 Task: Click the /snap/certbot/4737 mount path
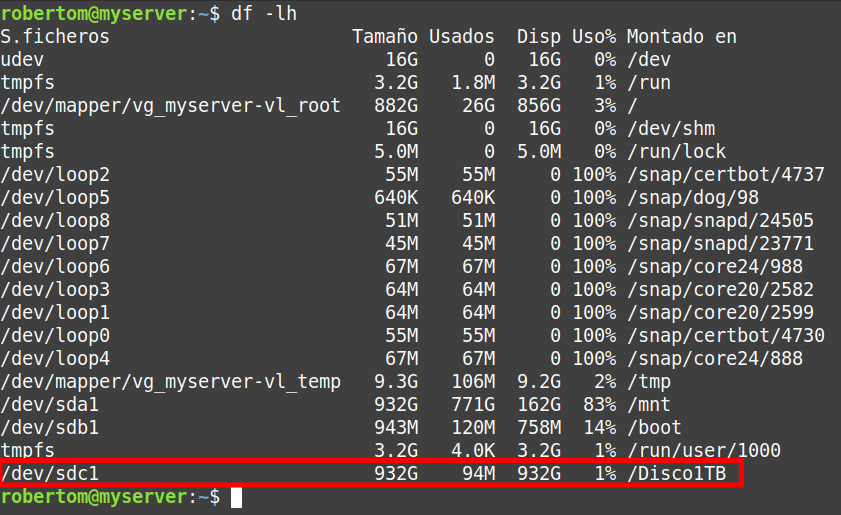(726, 175)
